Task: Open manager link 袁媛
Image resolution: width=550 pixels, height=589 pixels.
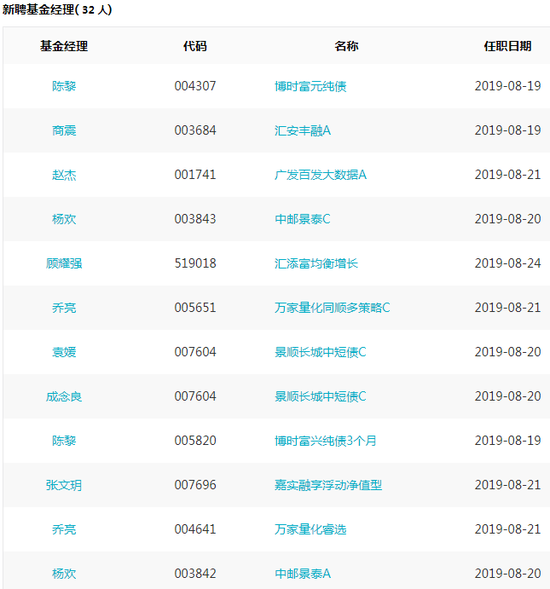Action: (64, 352)
